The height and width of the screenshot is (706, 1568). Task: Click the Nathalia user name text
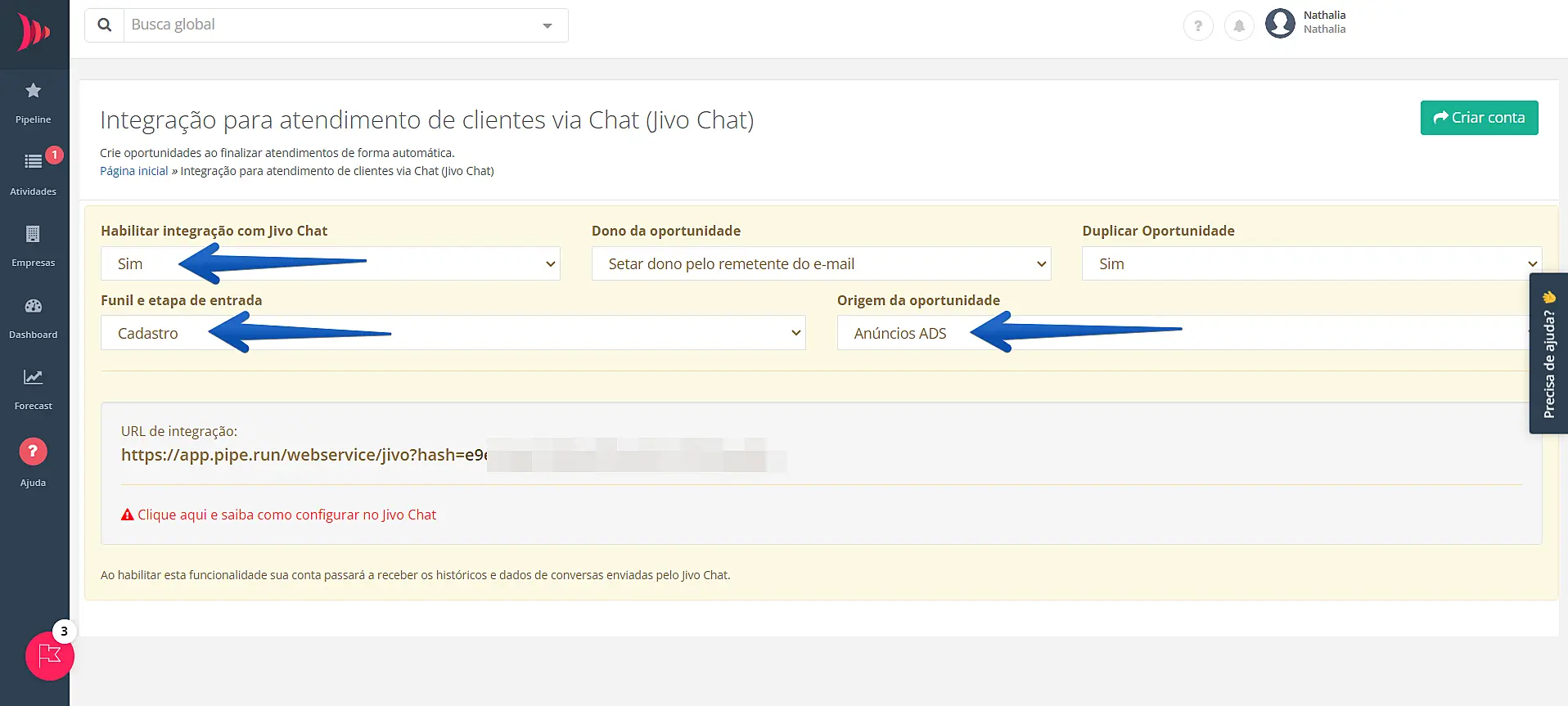(1325, 15)
